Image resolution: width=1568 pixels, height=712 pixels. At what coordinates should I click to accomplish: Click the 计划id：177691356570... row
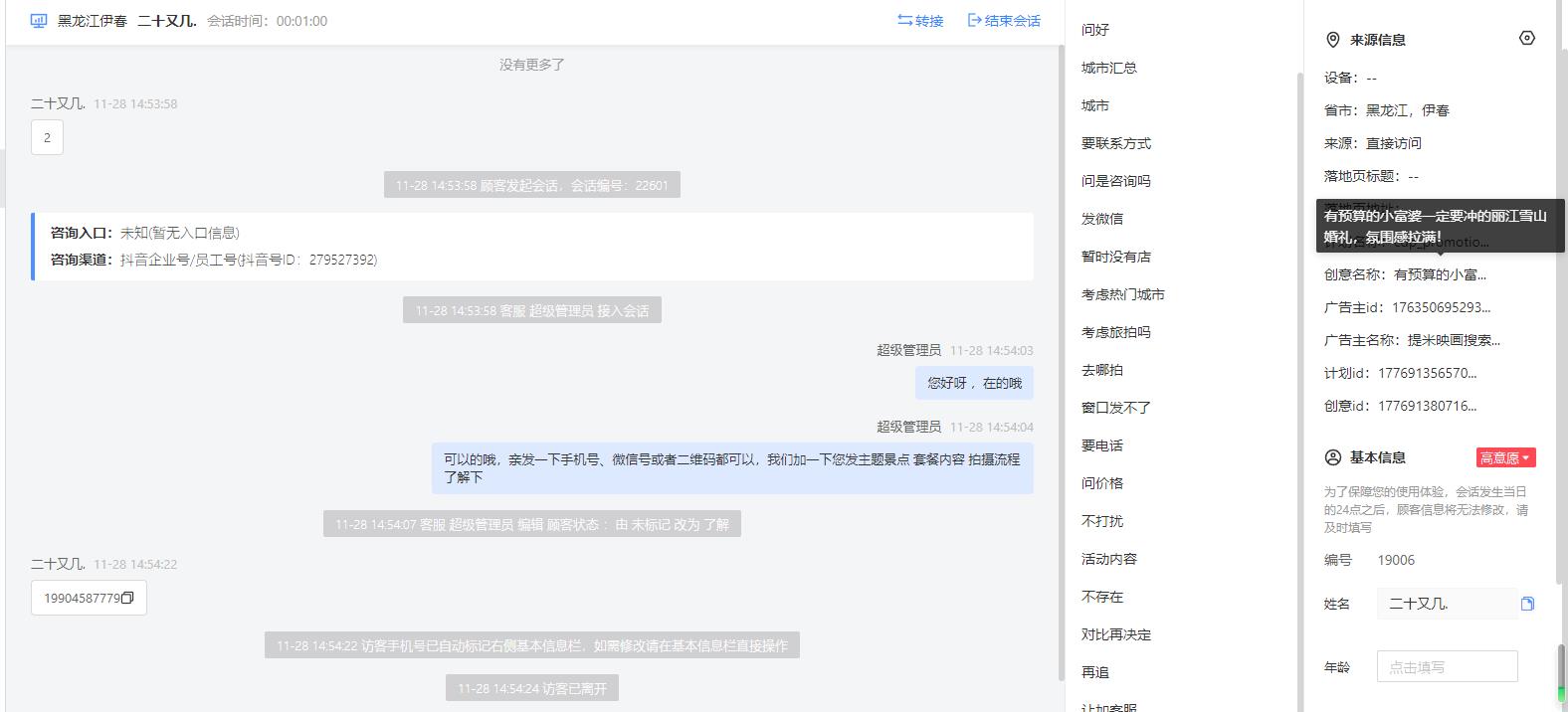pos(1401,373)
